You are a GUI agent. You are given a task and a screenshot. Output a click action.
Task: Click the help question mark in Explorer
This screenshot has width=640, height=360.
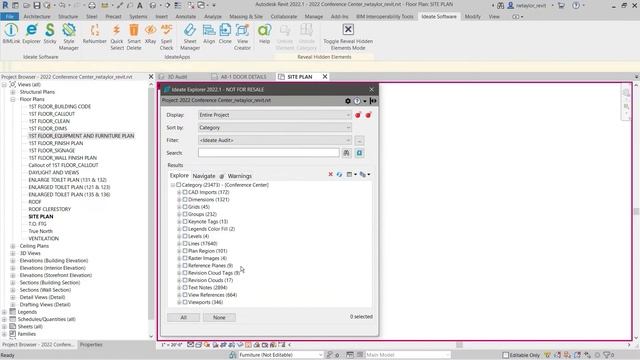click(357, 101)
